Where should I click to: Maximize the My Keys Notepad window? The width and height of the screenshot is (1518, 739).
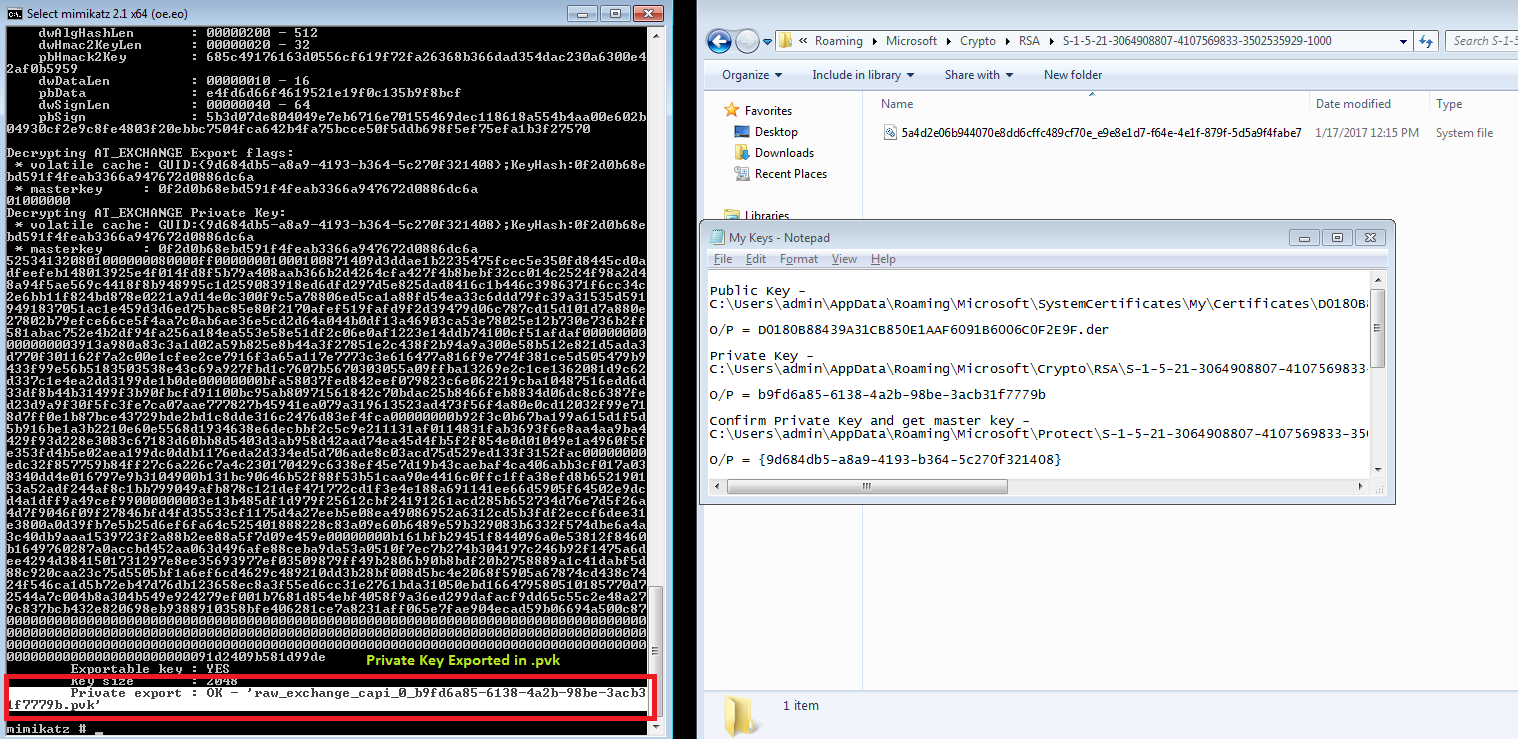click(1336, 237)
